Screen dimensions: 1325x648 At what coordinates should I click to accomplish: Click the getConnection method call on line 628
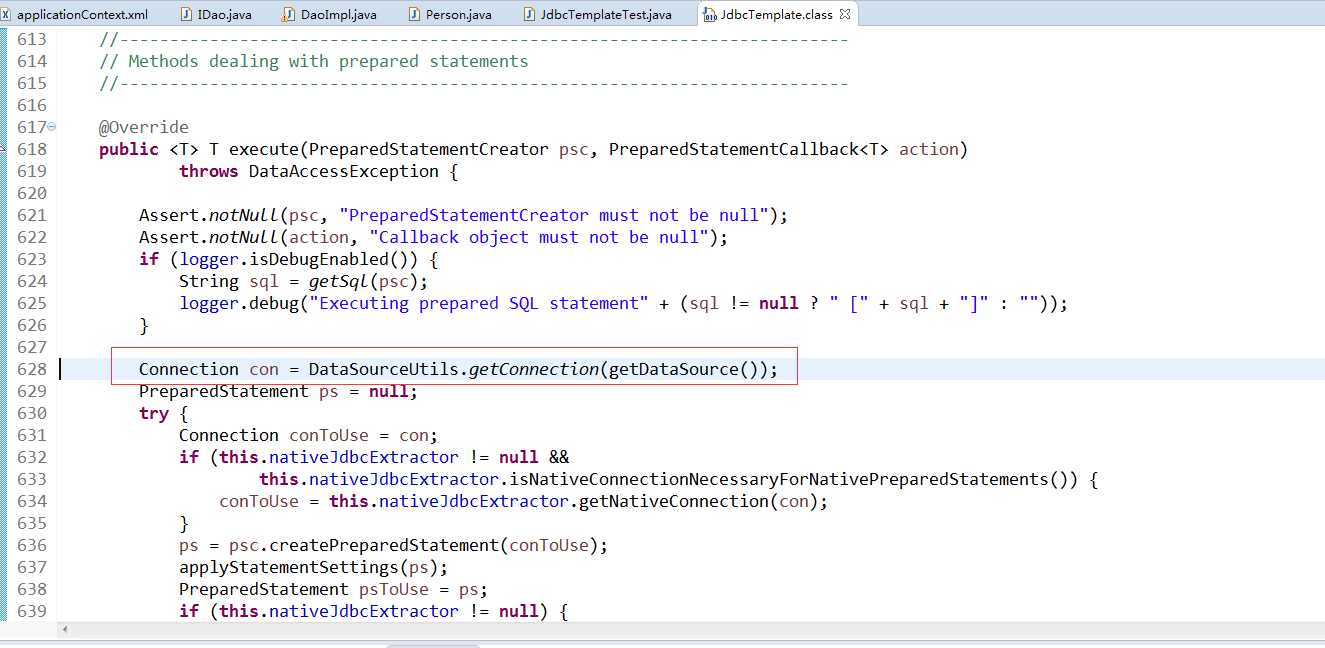point(534,369)
